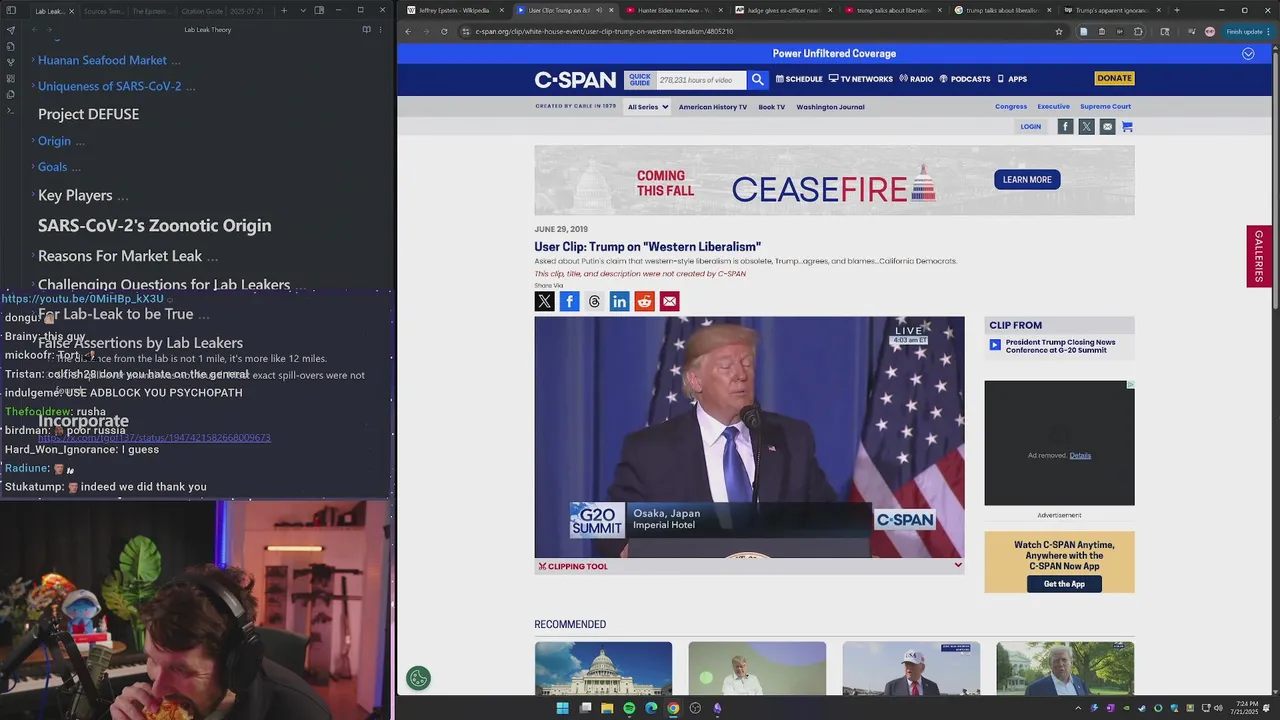Open the C-SPAN shopping cart icon
Screen dimensions: 1280x720
coord(1127,126)
